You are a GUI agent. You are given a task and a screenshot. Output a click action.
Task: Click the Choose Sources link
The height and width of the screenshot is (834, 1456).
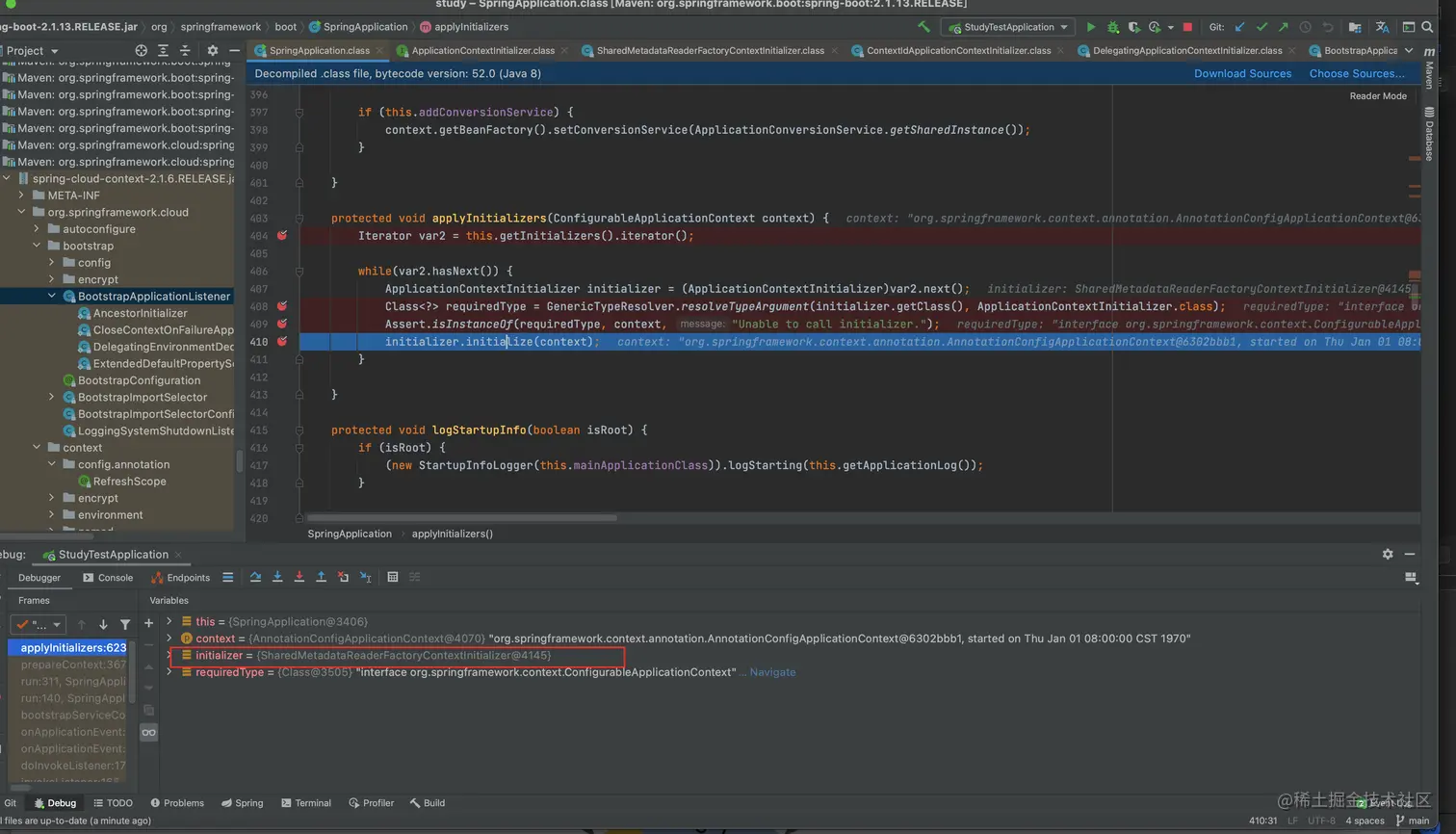click(x=1357, y=73)
